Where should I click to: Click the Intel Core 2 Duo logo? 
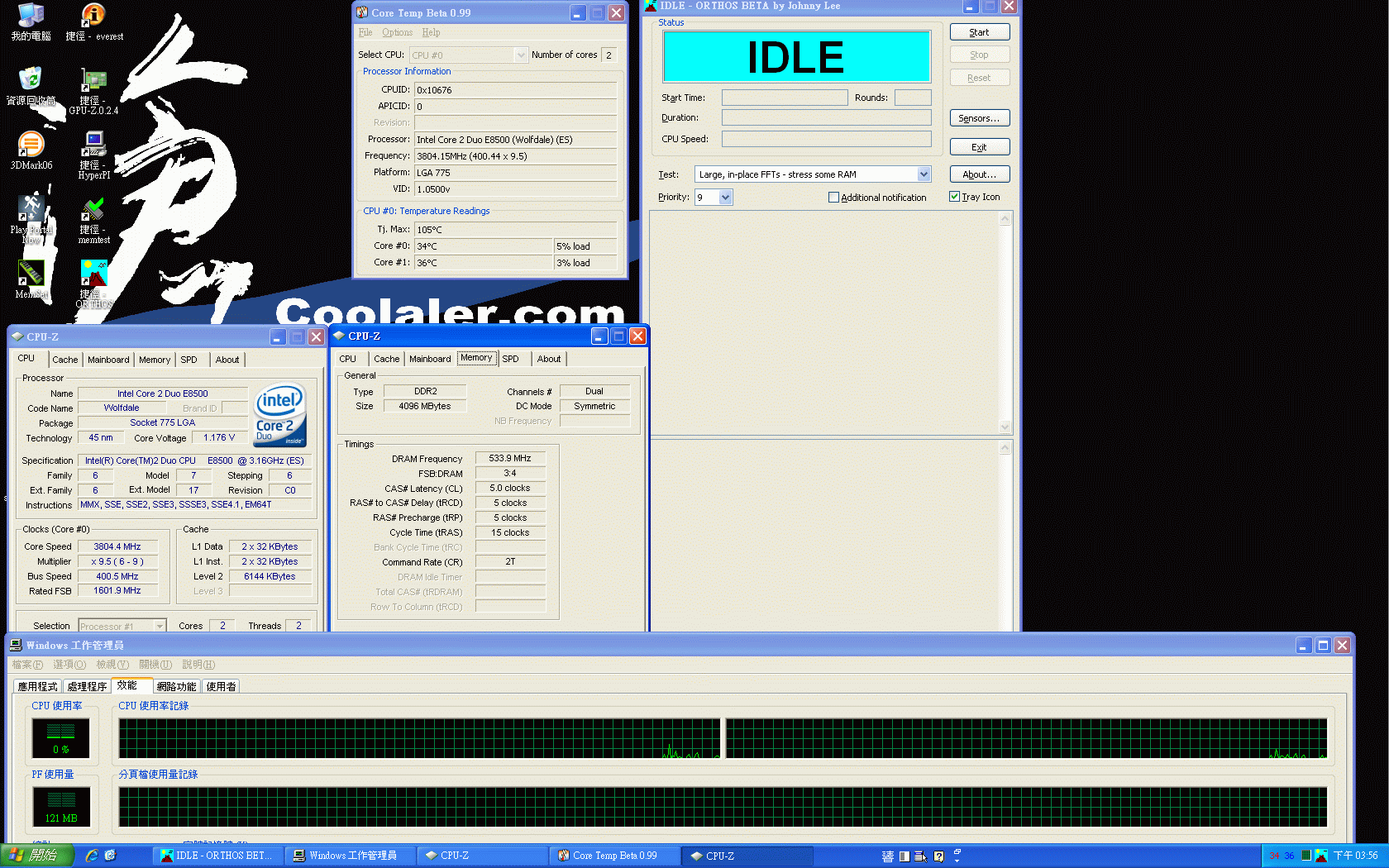coord(279,415)
